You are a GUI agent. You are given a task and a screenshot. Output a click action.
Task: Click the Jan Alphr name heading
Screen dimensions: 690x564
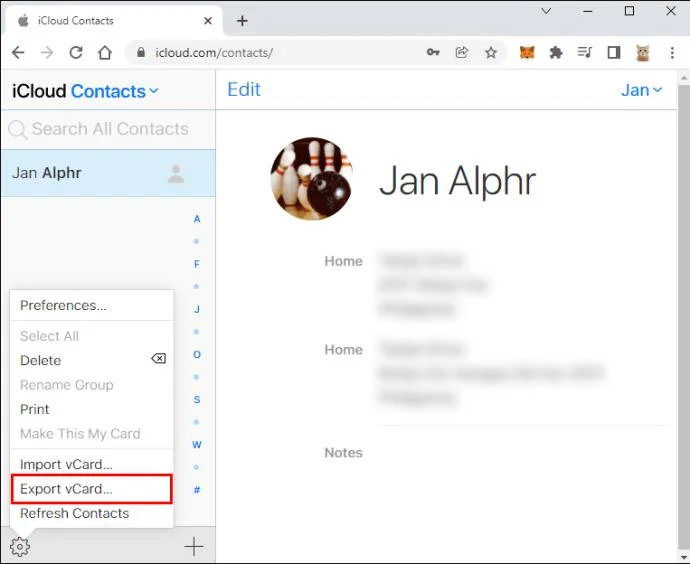(x=458, y=181)
